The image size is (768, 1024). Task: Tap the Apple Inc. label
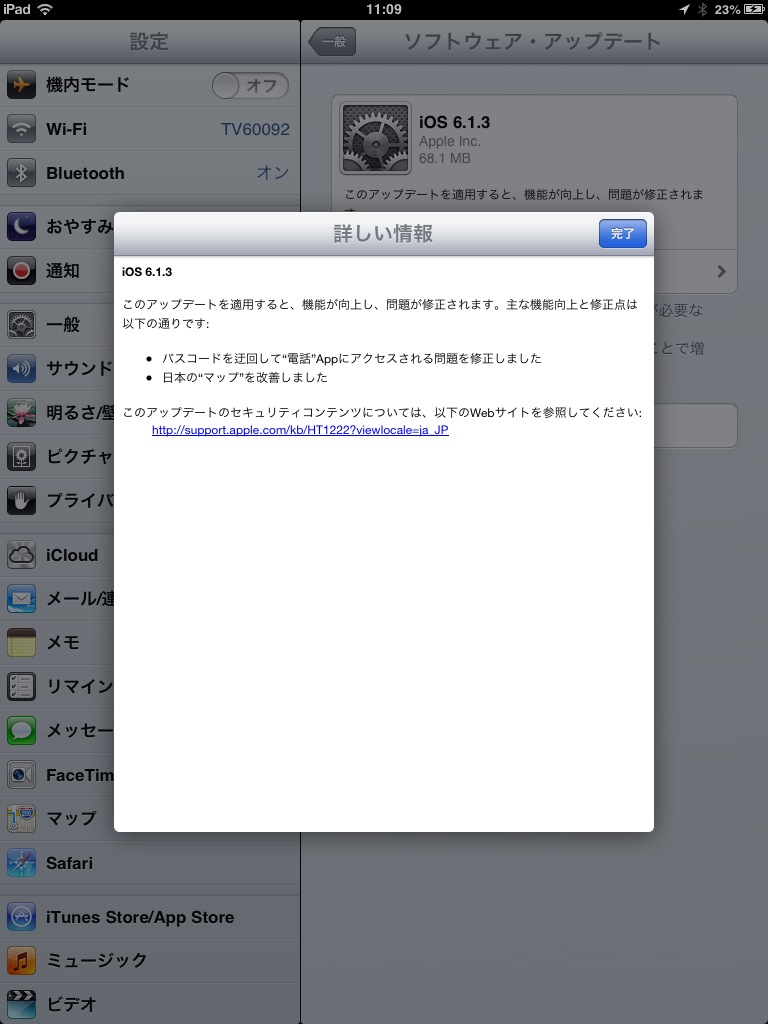click(450, 141)
